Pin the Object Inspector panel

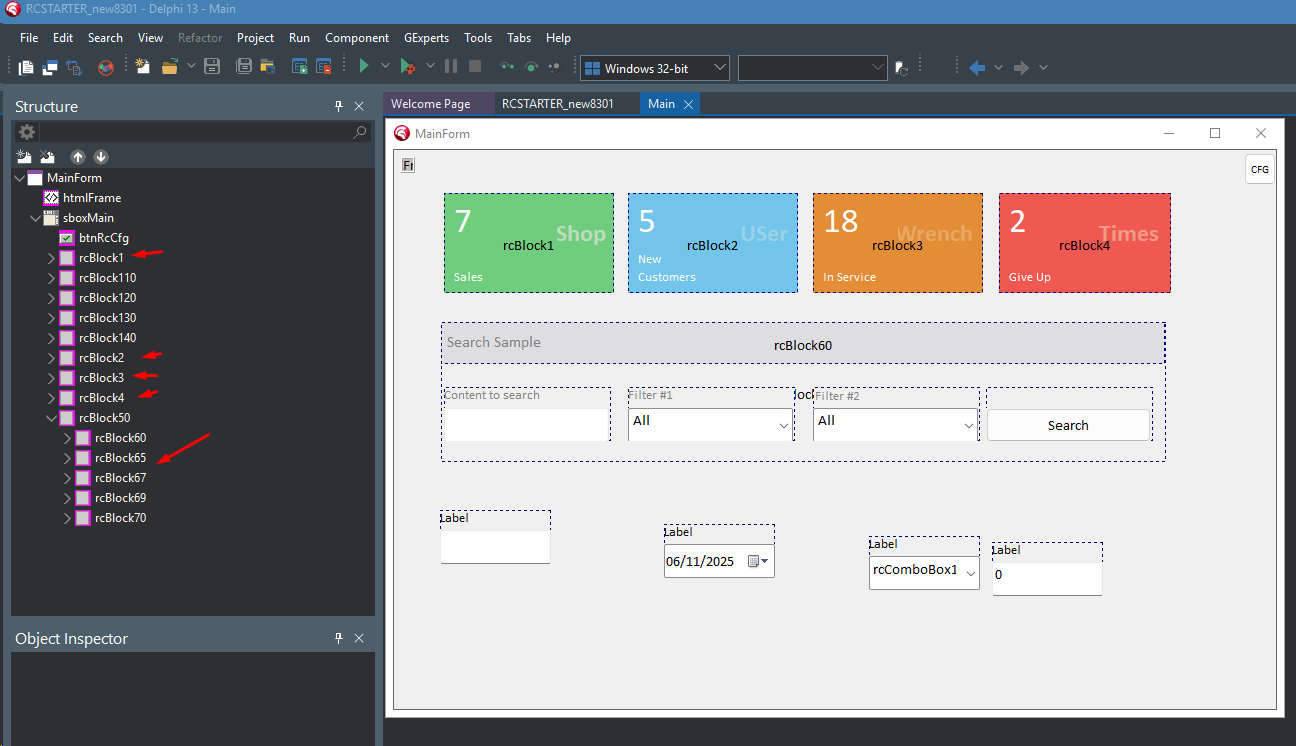point(339,638)
